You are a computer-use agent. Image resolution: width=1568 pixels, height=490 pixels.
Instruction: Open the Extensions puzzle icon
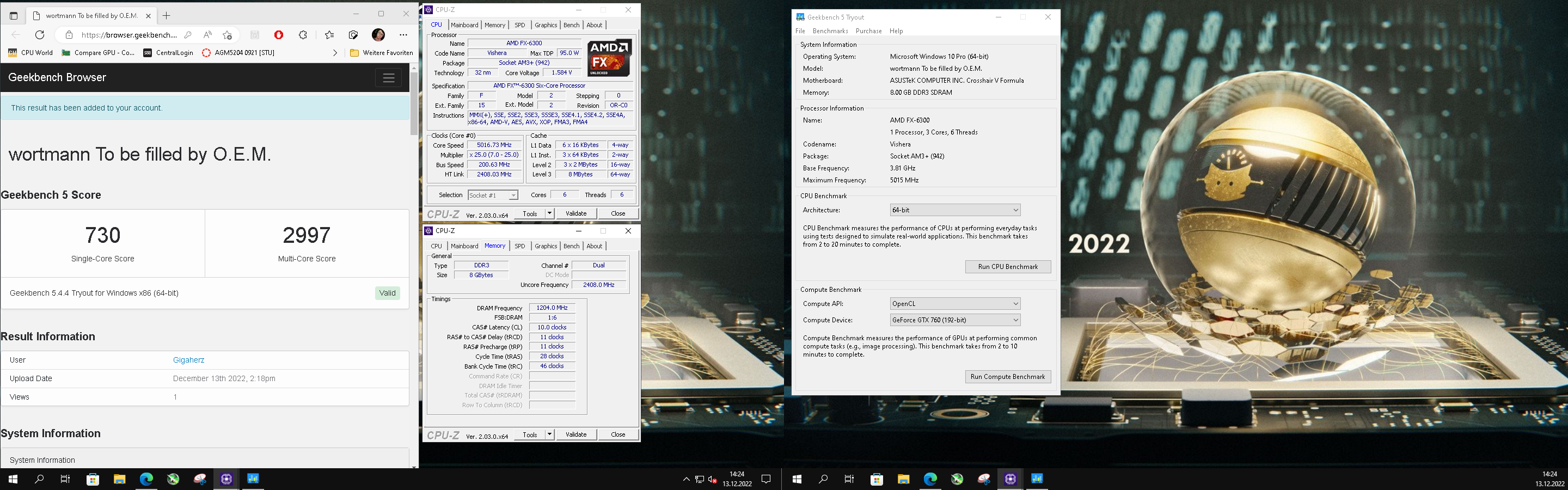[x=303, y=35]
